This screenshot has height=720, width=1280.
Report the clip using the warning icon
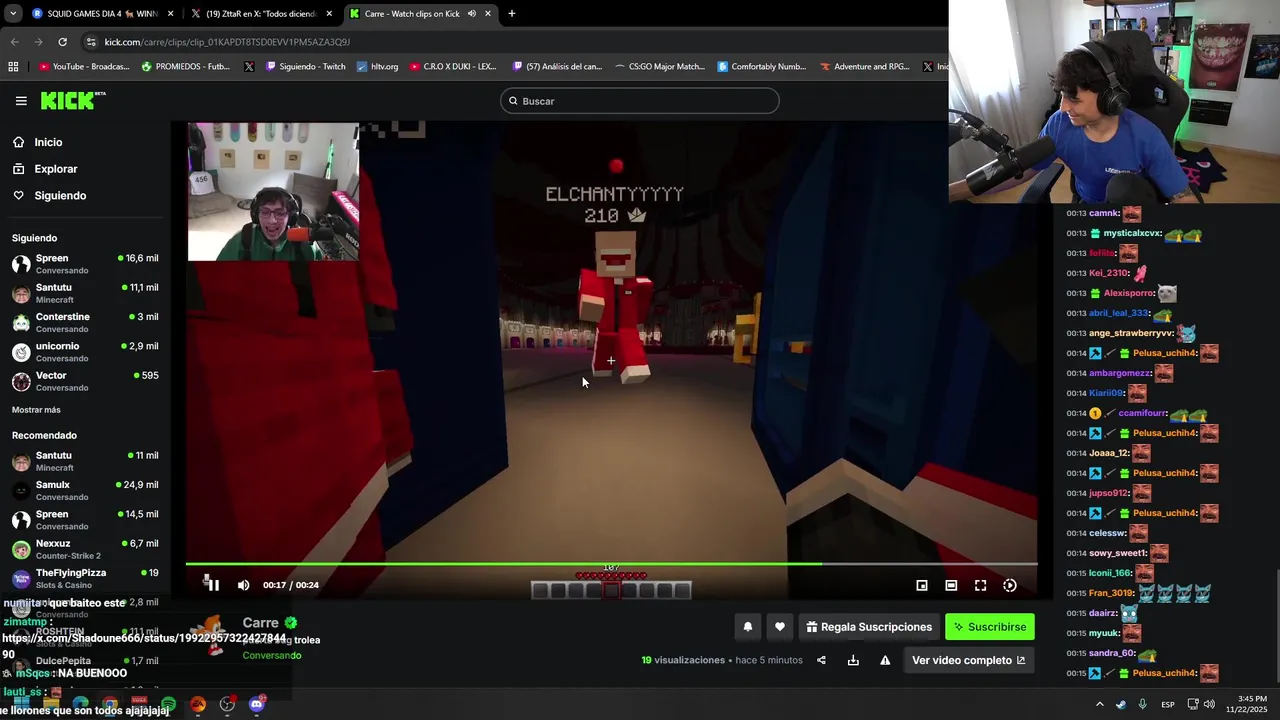(885, 660)
